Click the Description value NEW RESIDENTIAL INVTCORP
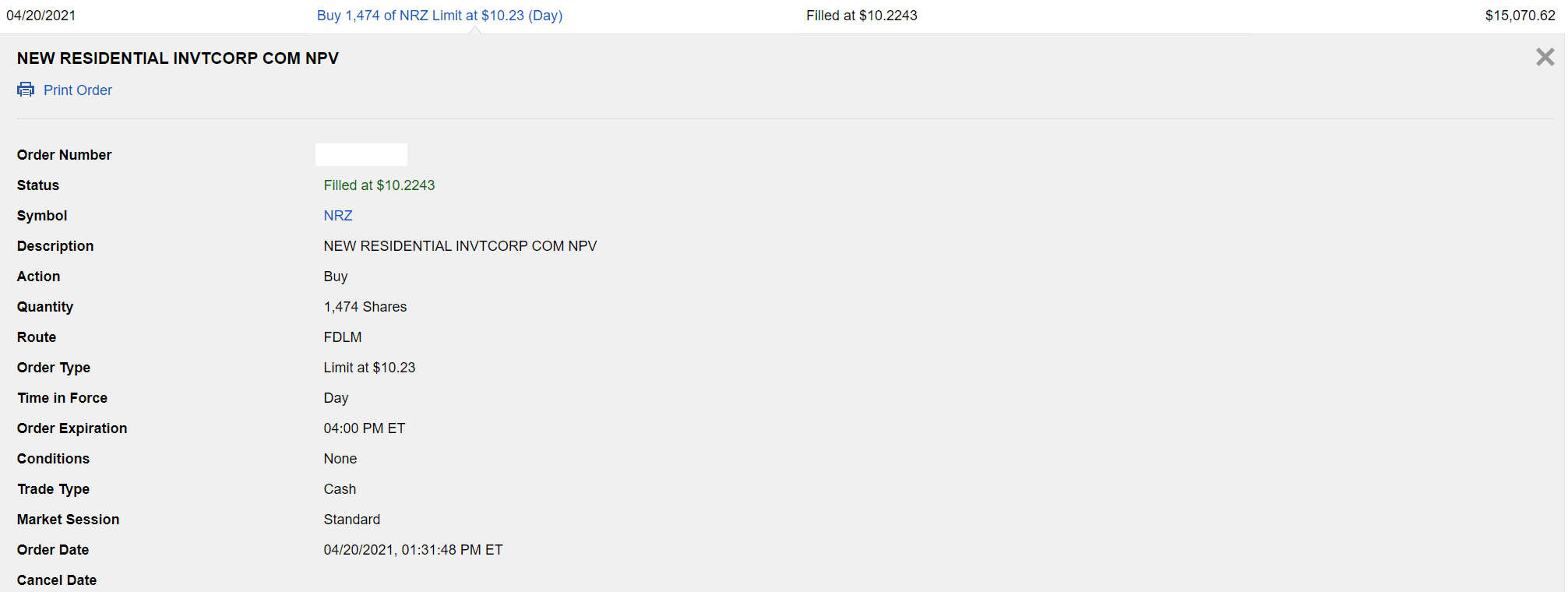Viewport: 1568px width, 592px height. click(x=460, y=246)
